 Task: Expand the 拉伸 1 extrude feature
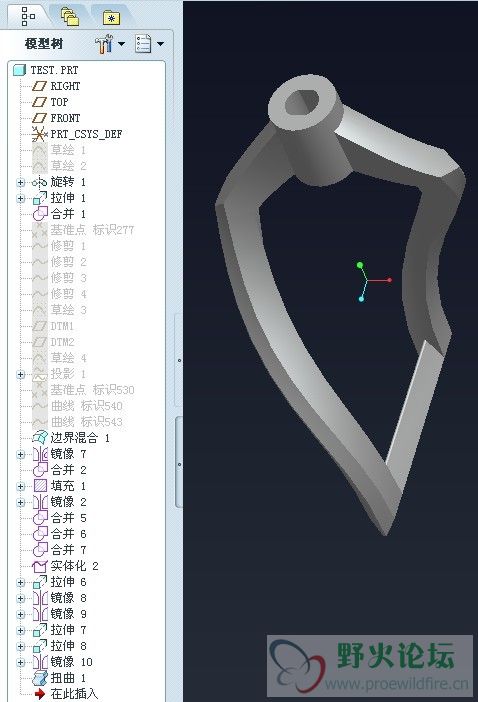(x=21, y=198)
